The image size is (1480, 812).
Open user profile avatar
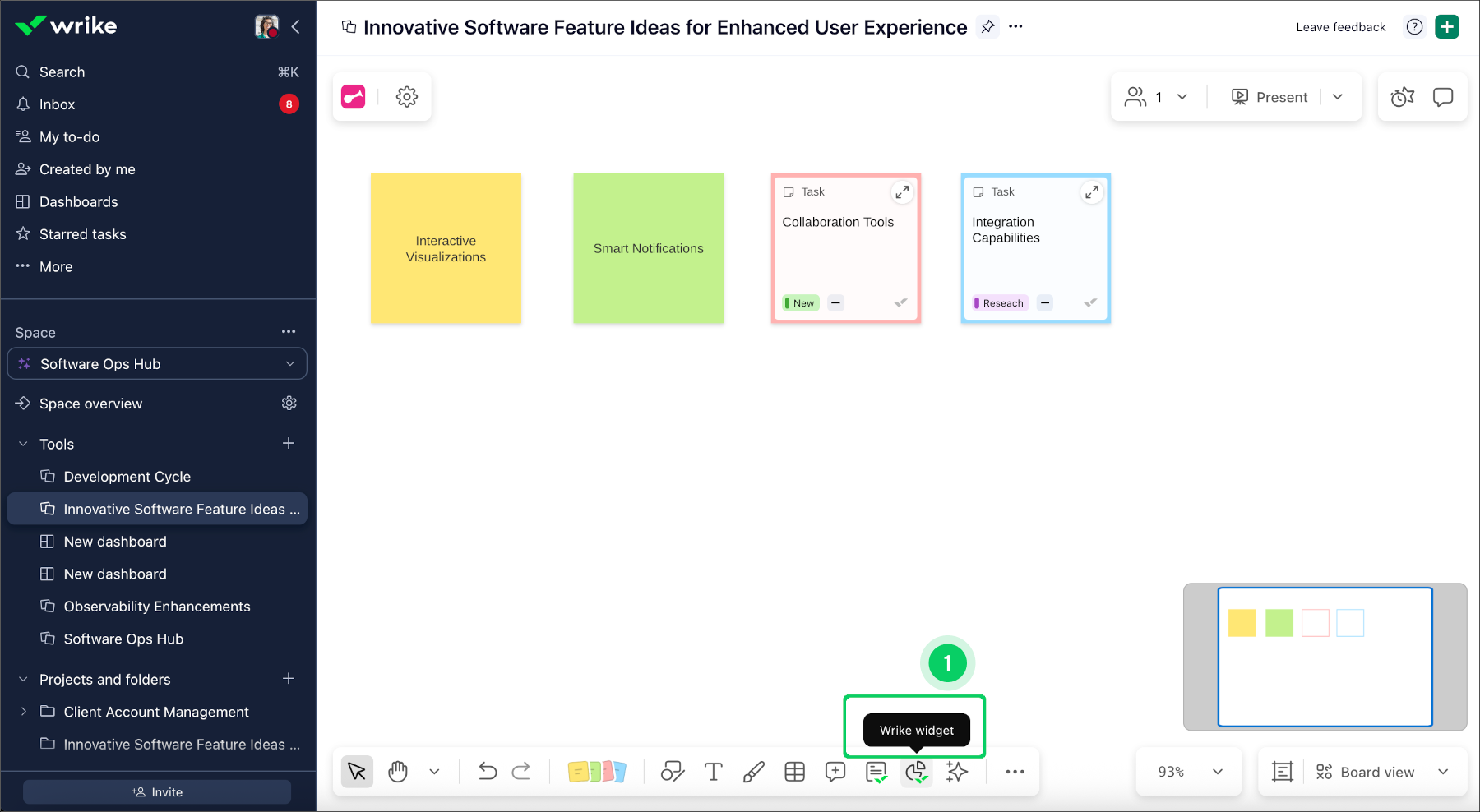coord(266,27)
